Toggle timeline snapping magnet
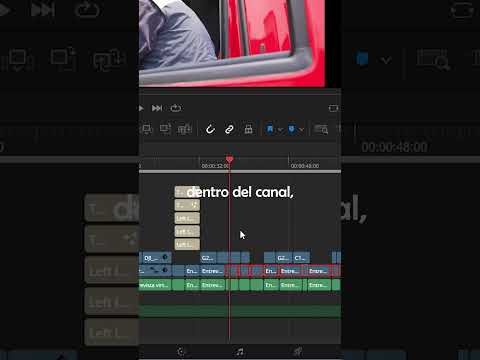480x360 pixels. click(210, 129)
